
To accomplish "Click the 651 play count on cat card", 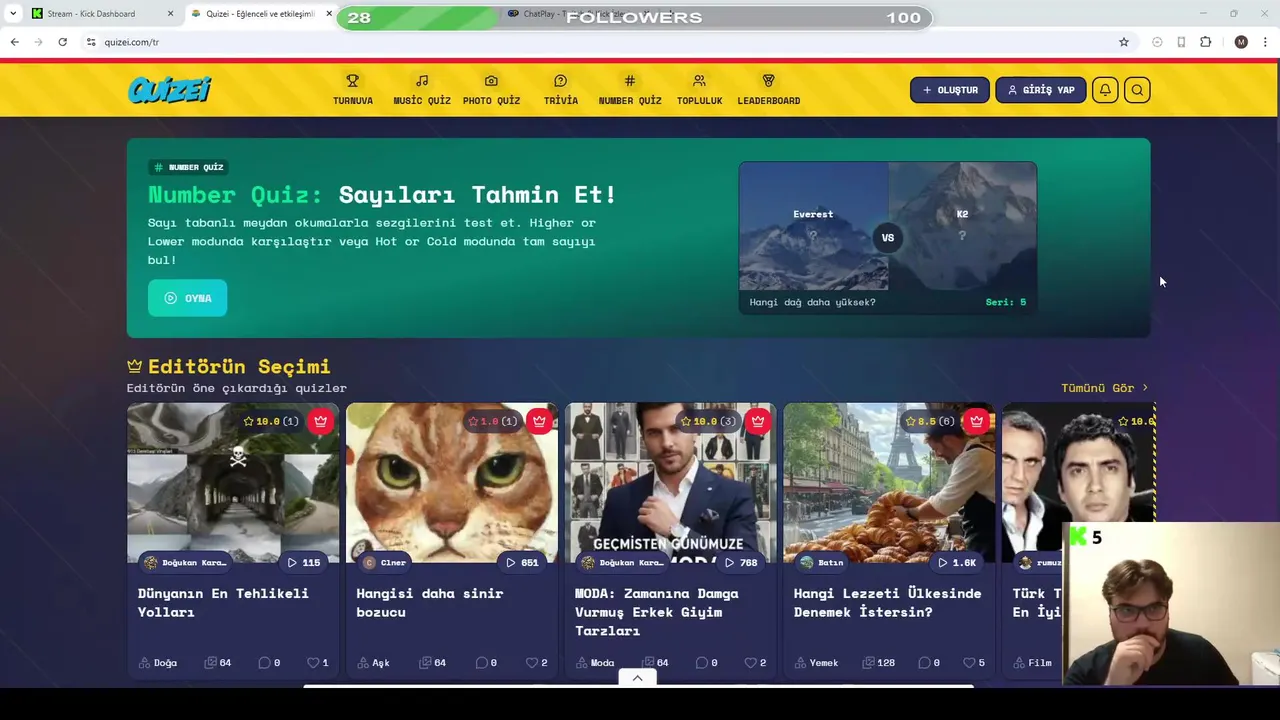I will 522,562.
